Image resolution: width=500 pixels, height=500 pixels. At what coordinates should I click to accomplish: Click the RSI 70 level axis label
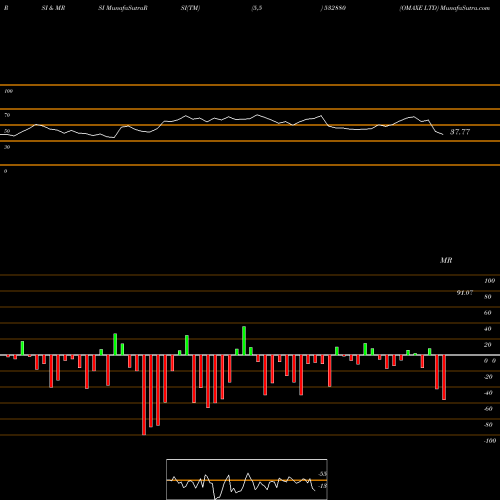7,115
